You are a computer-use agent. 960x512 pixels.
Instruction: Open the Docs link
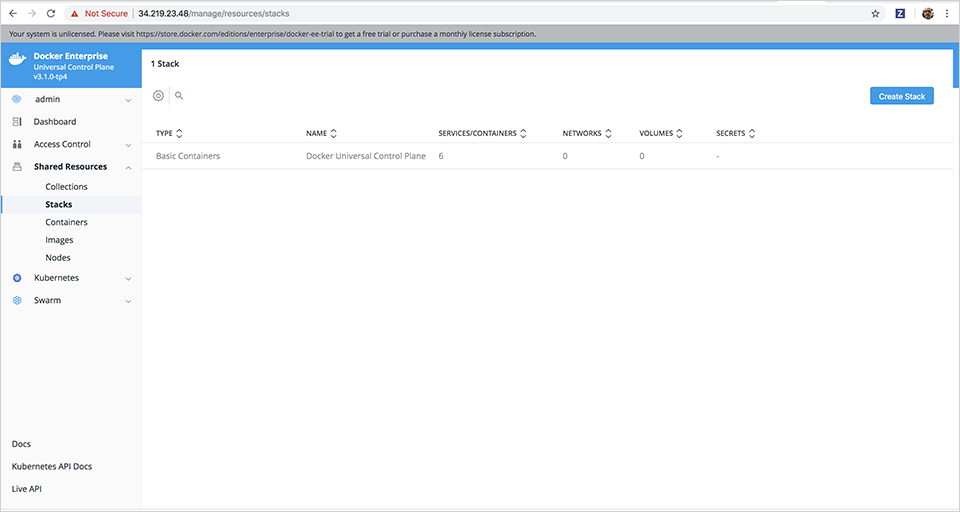tap(21, 444)
